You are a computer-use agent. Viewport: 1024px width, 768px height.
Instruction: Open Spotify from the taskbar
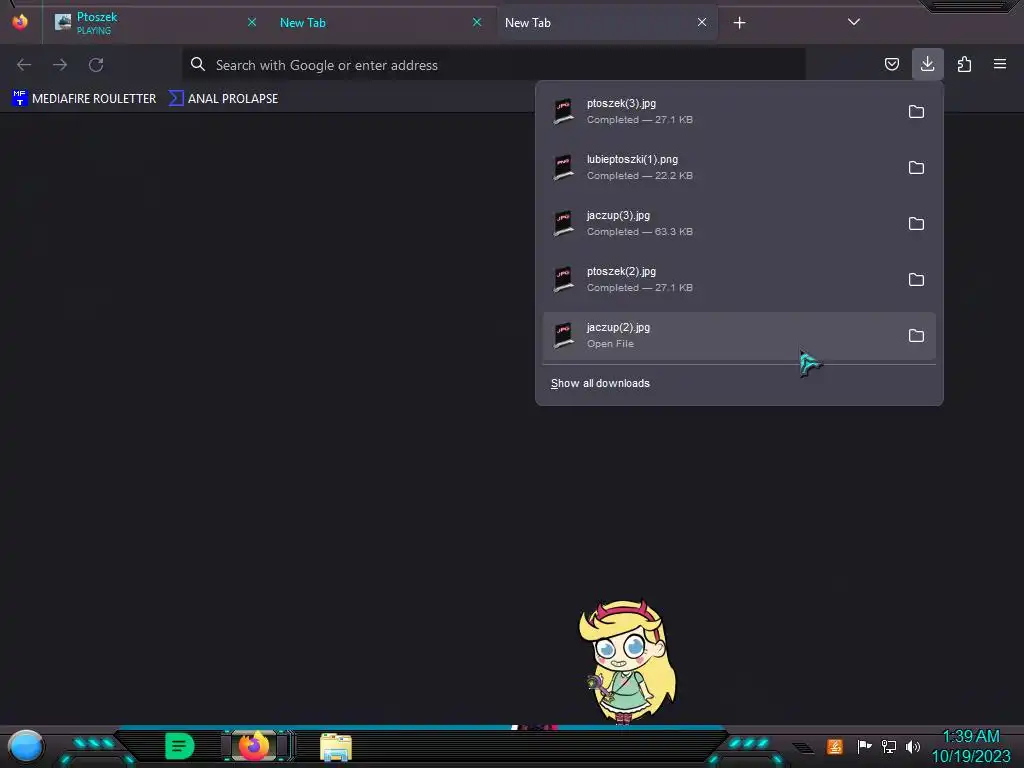pos(180,746)
